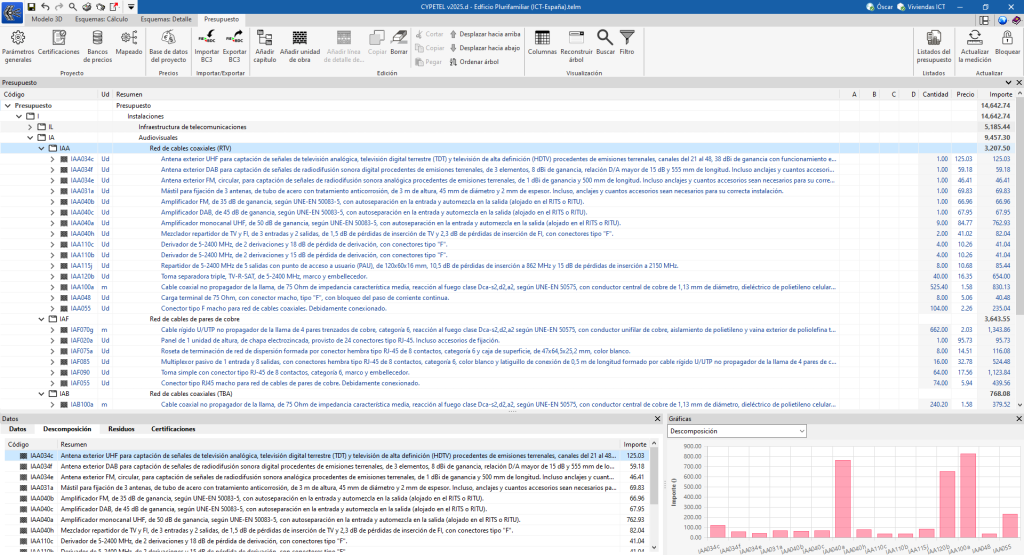Collapse the IA Audiovisuales node

tap(30, 138)
